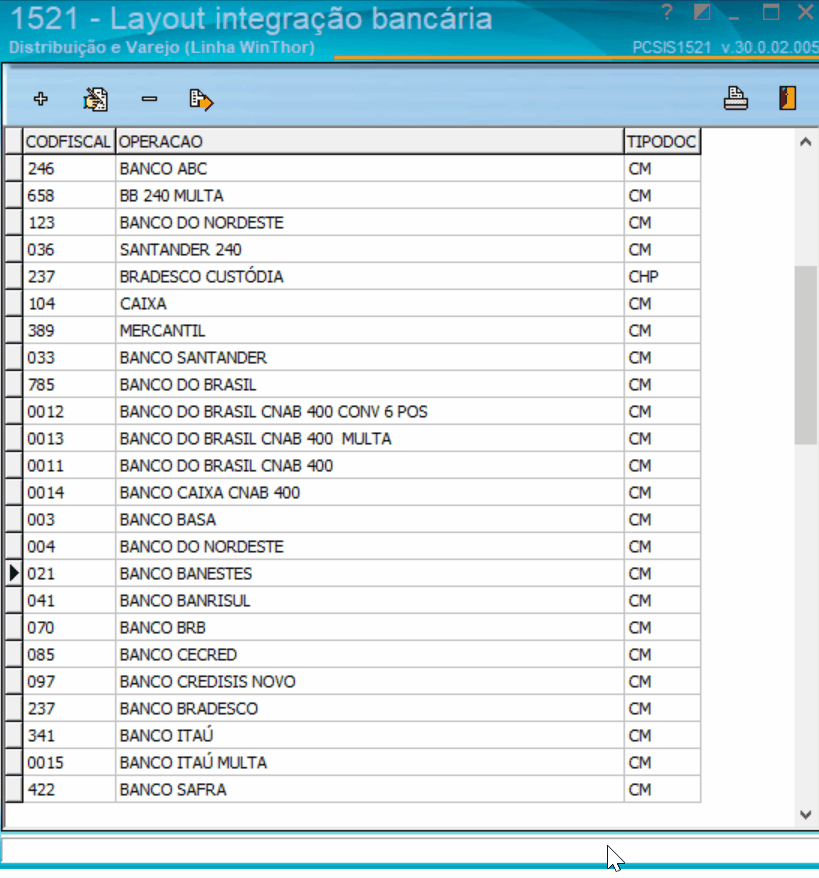Screen dimensions: 819x878
Task: Sort by TIPODOC column header
Action: pos(662,142)
